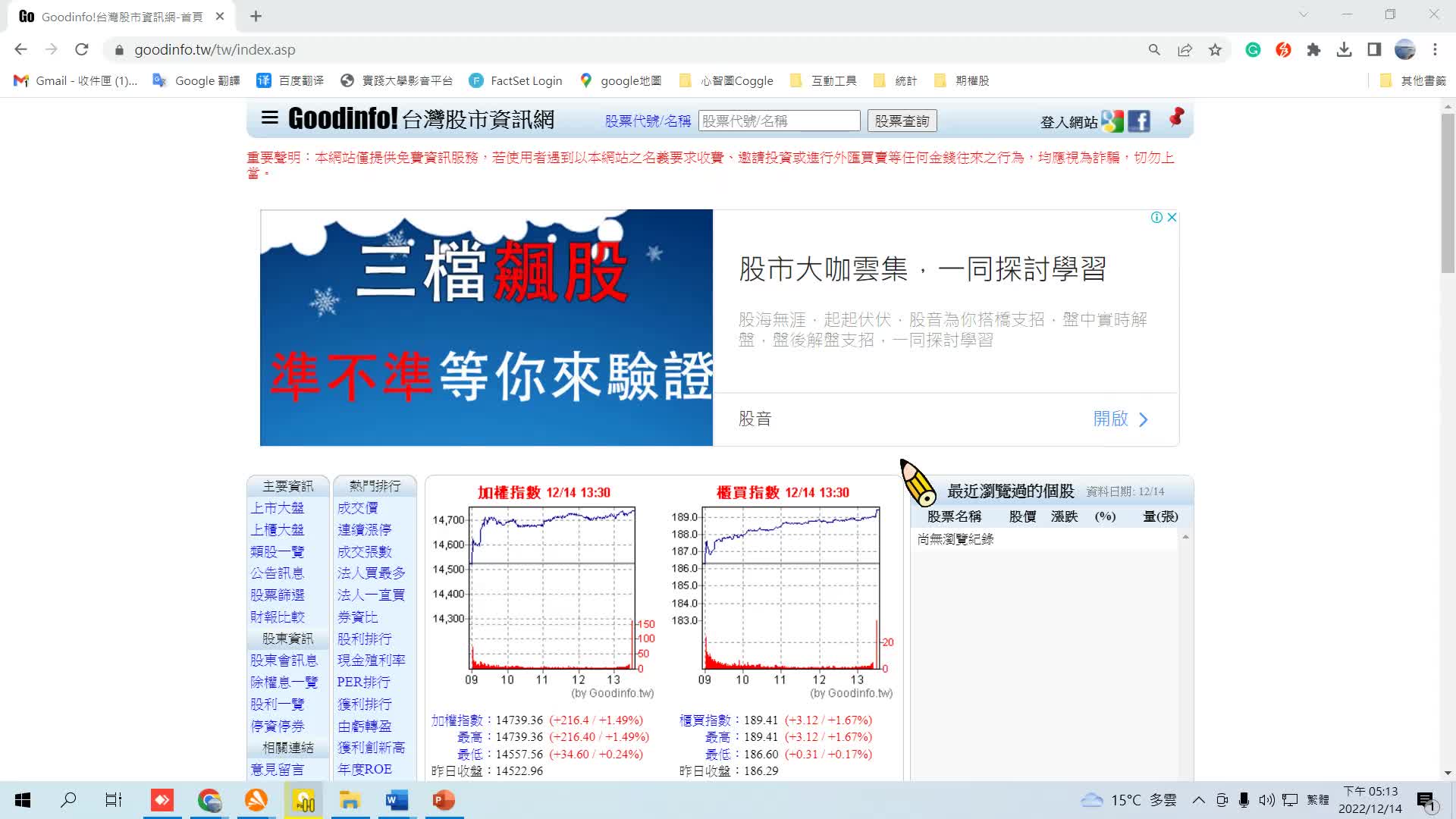Screen dimensions: 1456x819
Task: Open the 成交價 ranking link
Action: (x=358, y=508)
